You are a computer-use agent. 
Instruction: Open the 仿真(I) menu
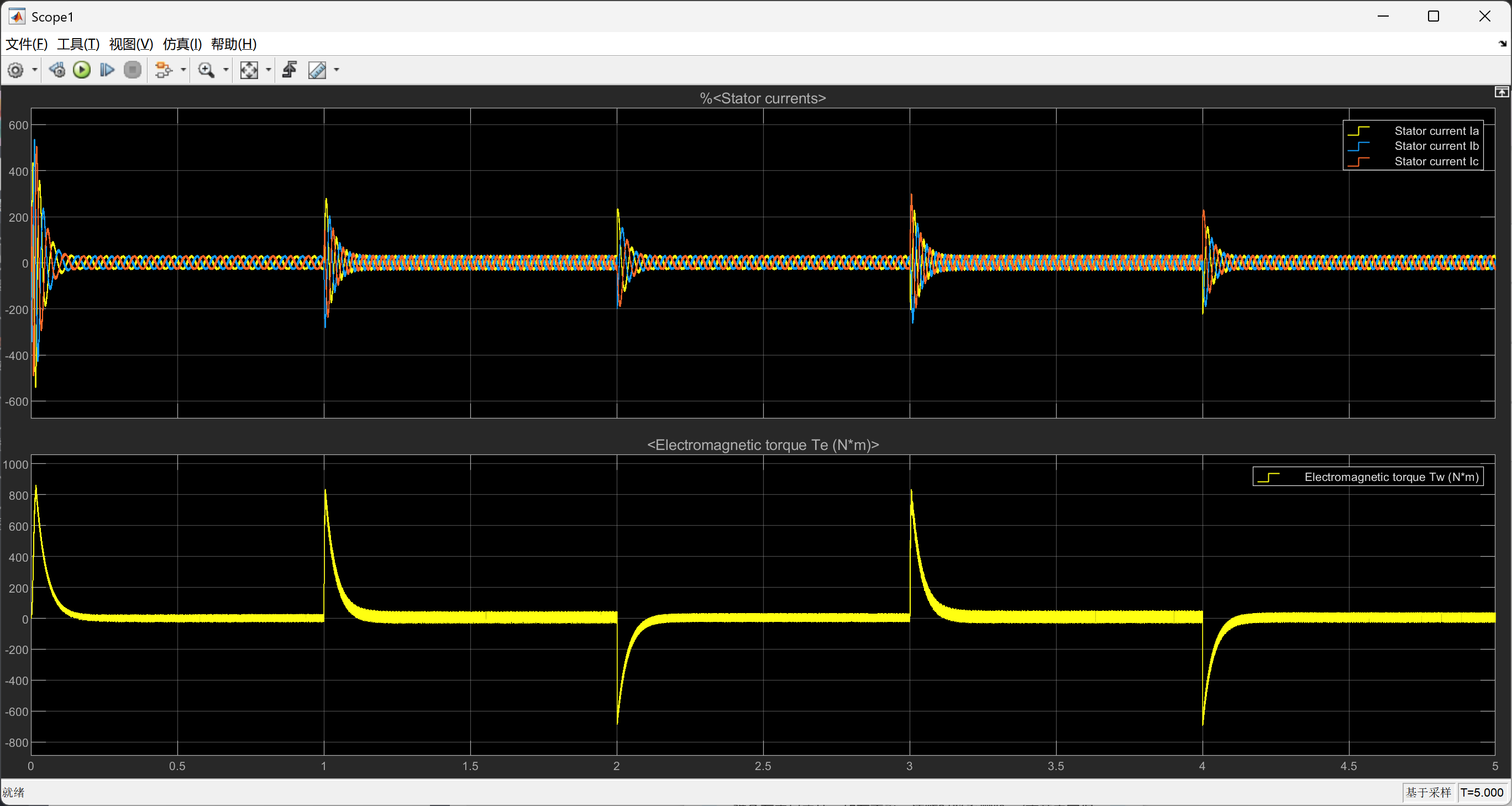coord(182,44)
